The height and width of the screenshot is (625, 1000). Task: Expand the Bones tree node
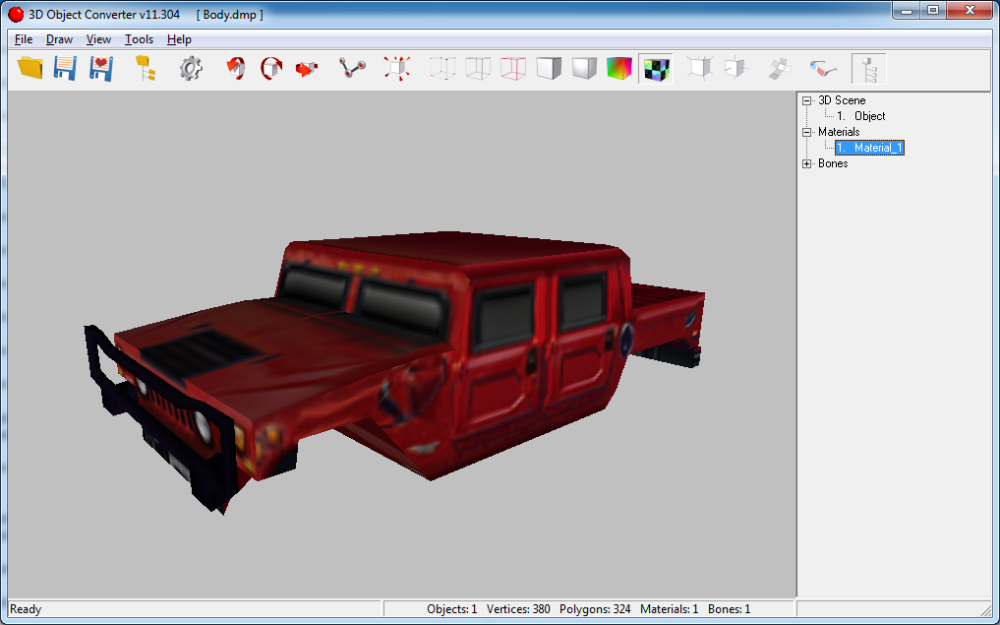pos(806,163)
